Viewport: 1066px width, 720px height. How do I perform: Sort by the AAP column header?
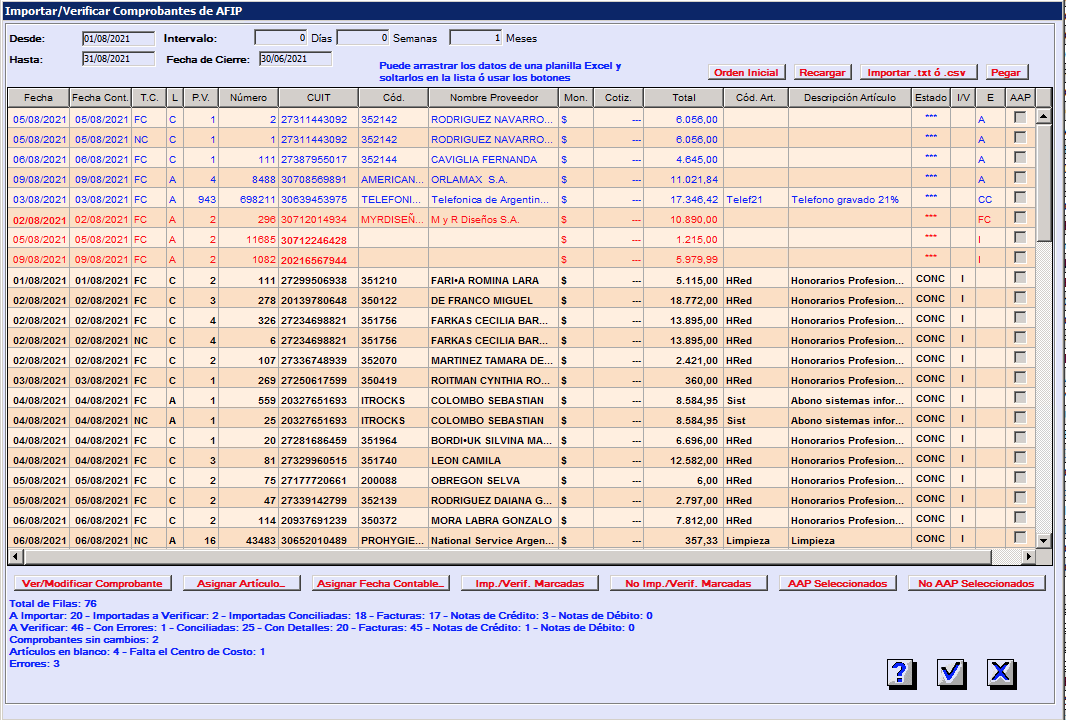1020,98
